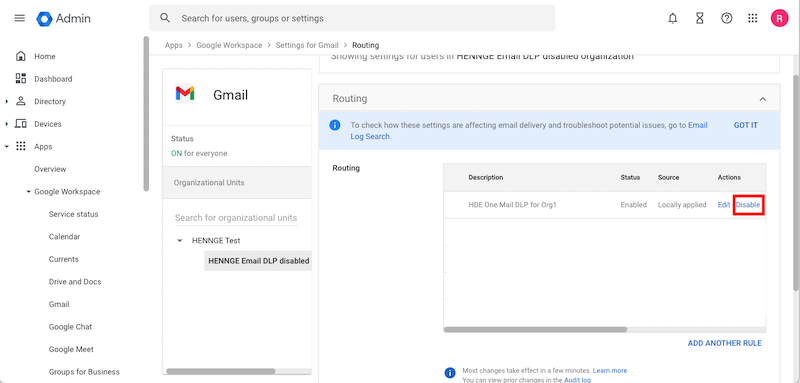Screen dimensions: 800x383
Task: Click Settings for Gmail breadcrumb
Action: [307, 45]
